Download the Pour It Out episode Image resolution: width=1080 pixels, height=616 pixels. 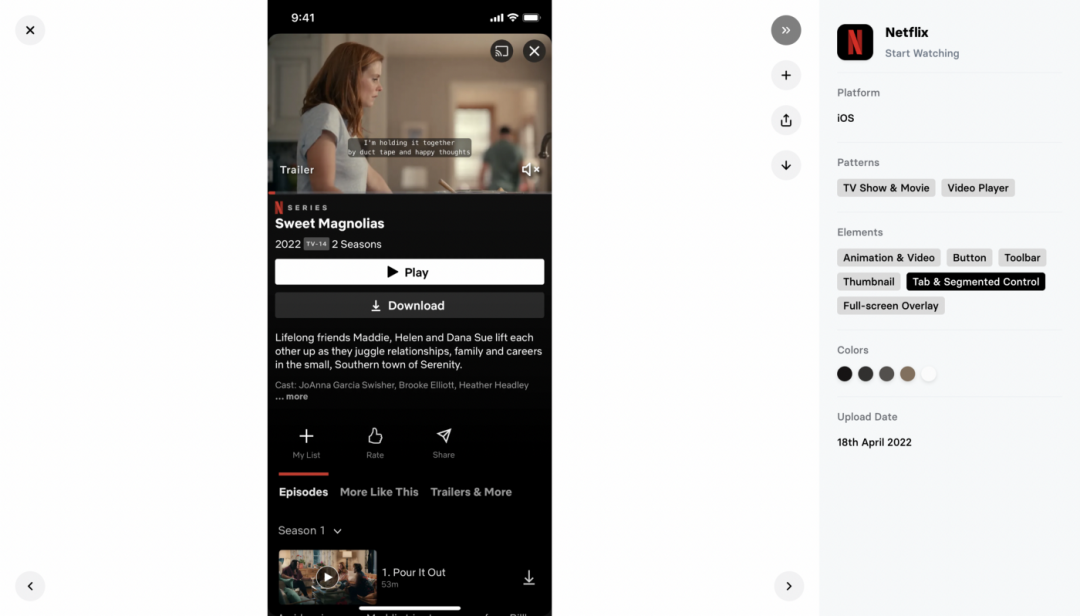[528, 577]
